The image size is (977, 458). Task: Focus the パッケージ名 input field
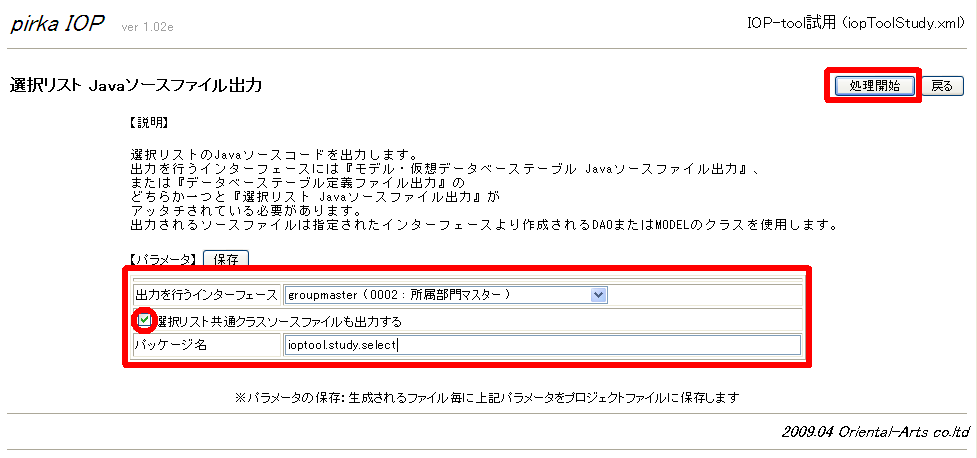[x=541, y=346]
